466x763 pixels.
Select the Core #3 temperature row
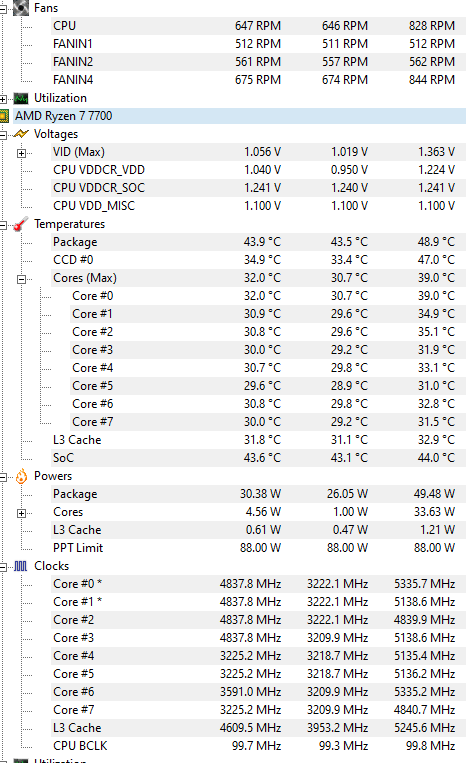point(268,350)
